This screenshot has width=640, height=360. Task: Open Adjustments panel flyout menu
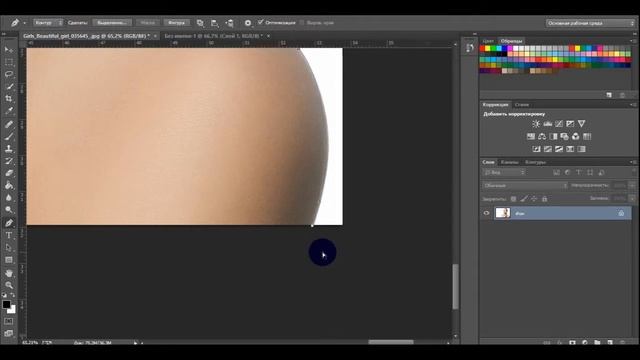coord(633,105)
